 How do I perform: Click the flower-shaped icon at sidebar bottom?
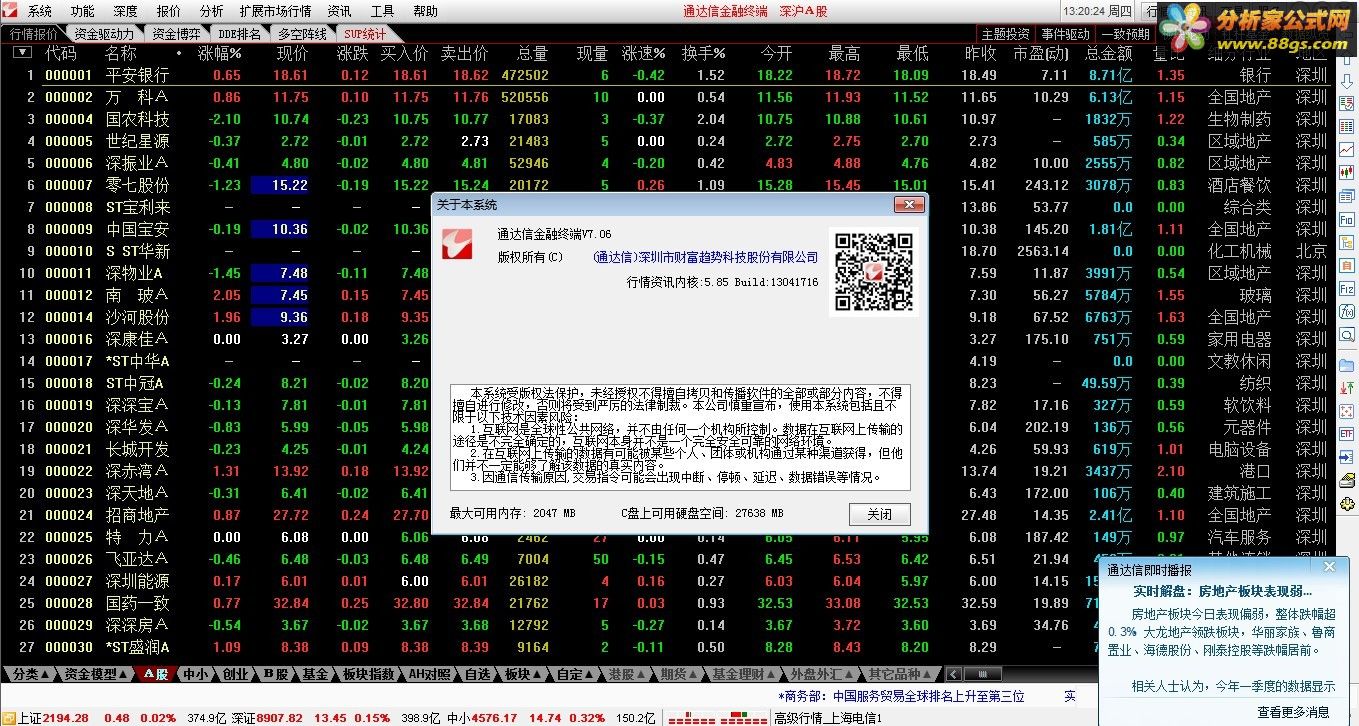coord(1347,503)
